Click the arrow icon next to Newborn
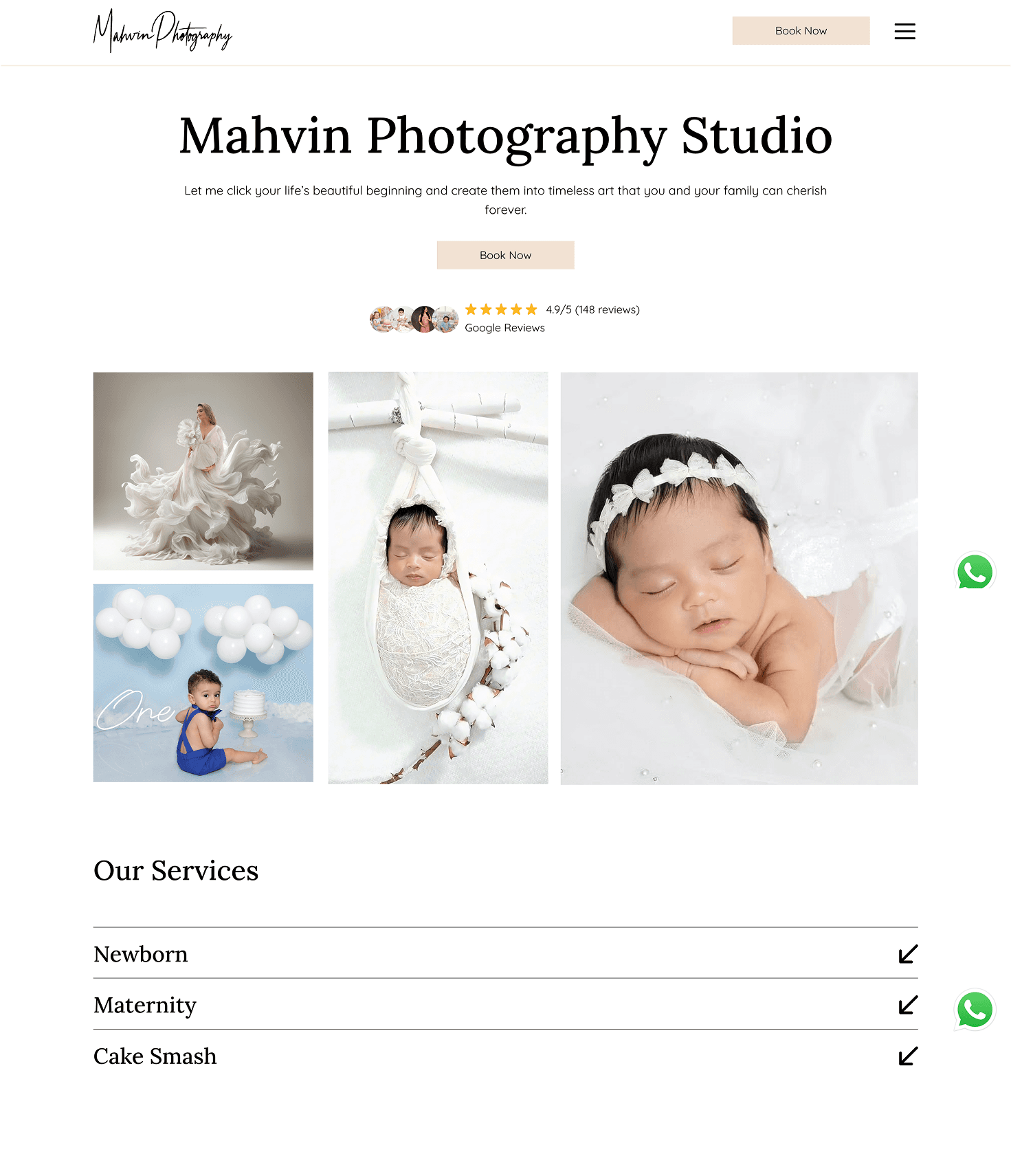The image size is (1011, 1176). 908,954
